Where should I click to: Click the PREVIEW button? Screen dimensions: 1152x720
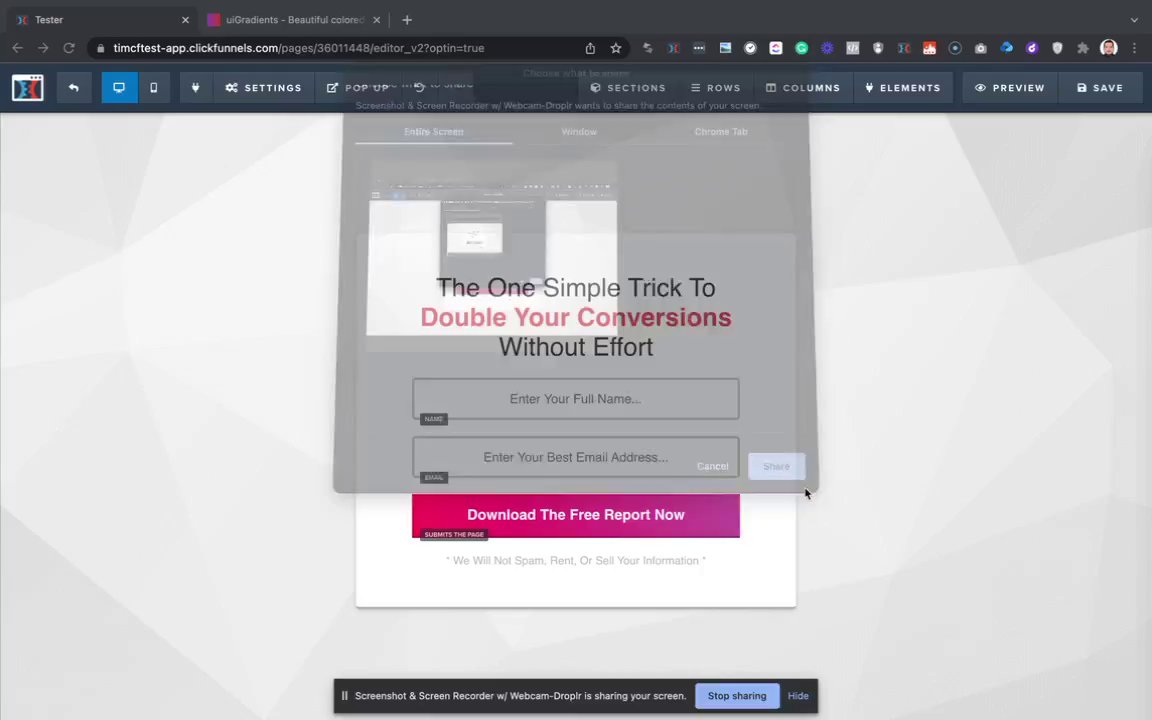[x=1009, y=87]
